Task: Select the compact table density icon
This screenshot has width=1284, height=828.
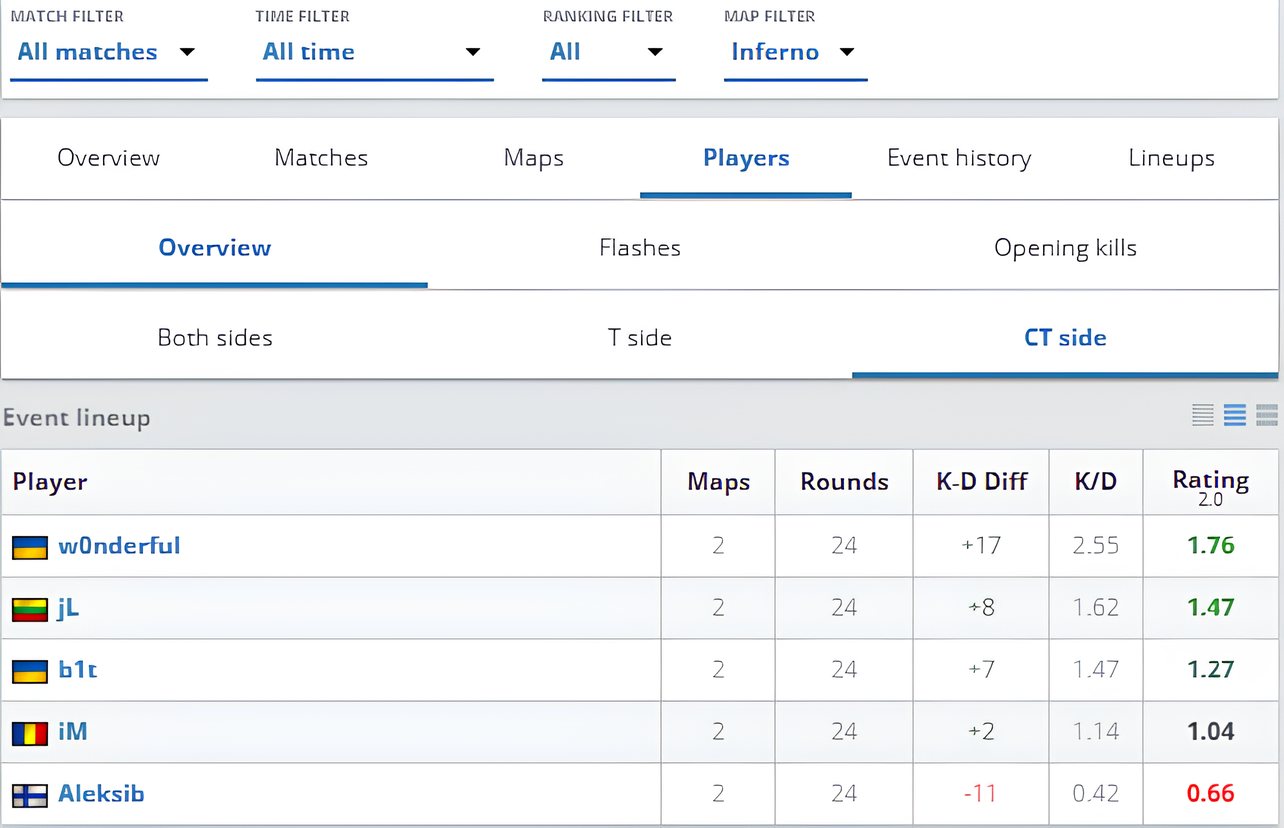Action: (1203, 415)
